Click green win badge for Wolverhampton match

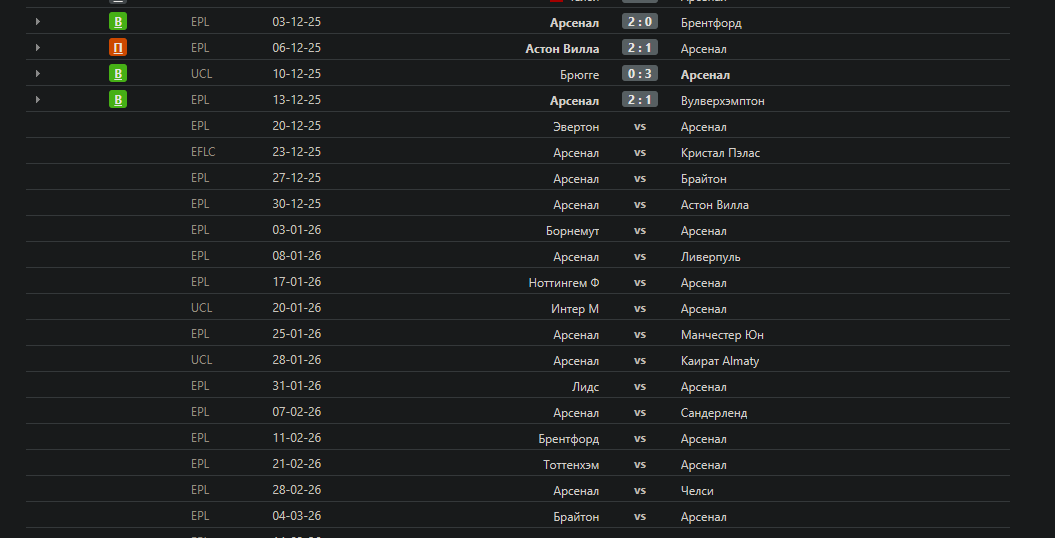click(x=118, y=100)
